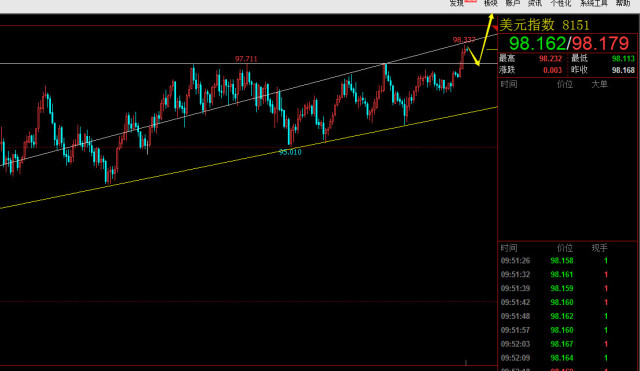Click the 98.337 high label on chart

pyautogui.click(x=464, y=40)
